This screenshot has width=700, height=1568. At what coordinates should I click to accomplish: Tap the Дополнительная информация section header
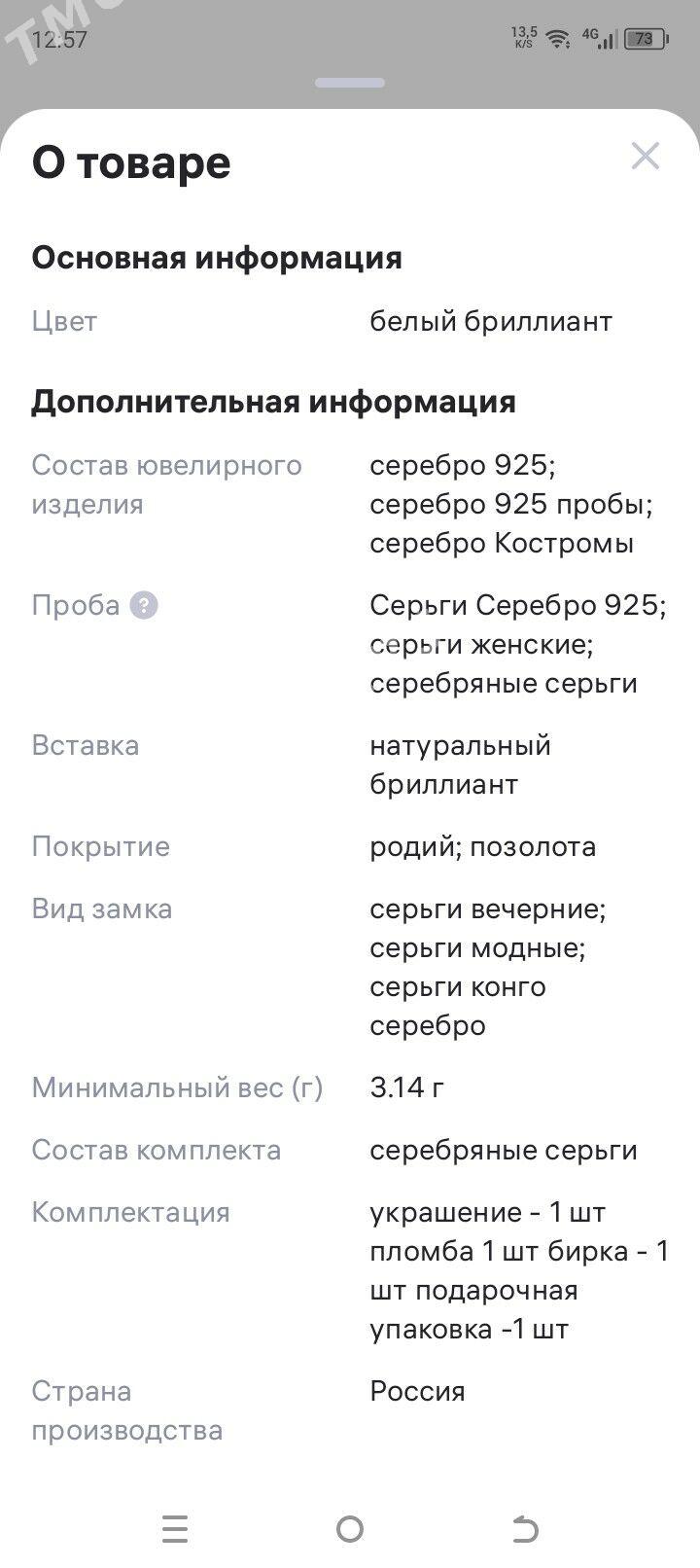click(273, 402)
